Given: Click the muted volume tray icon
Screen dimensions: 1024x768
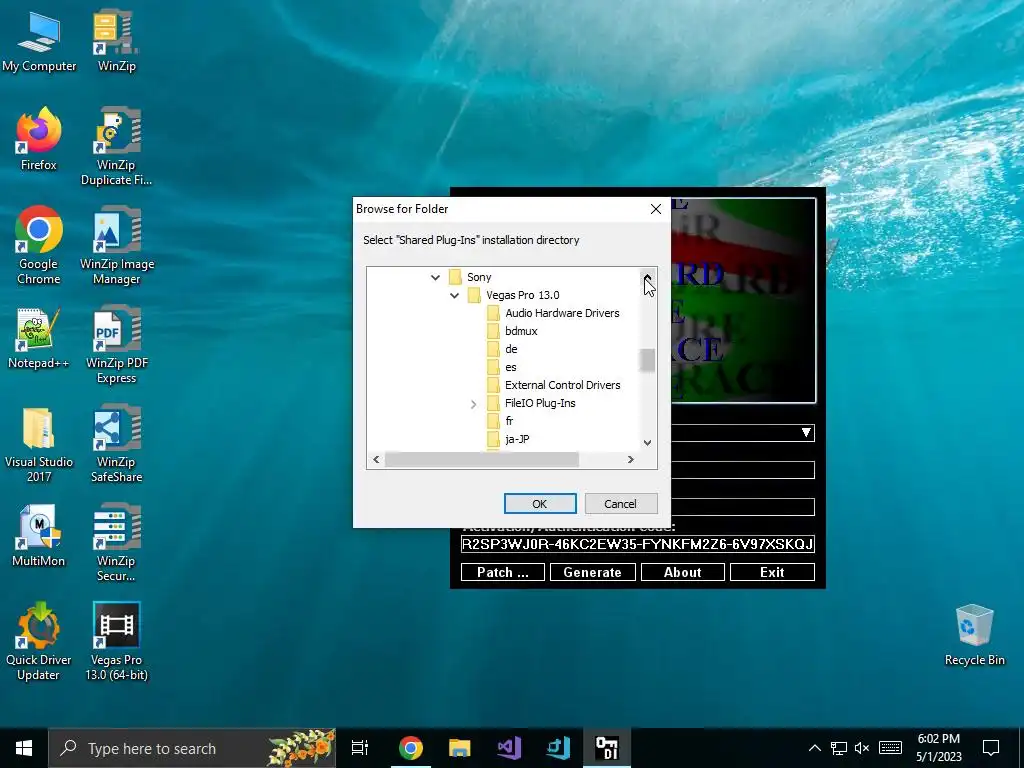Looking at the screenshot, I should coord(862,748).
